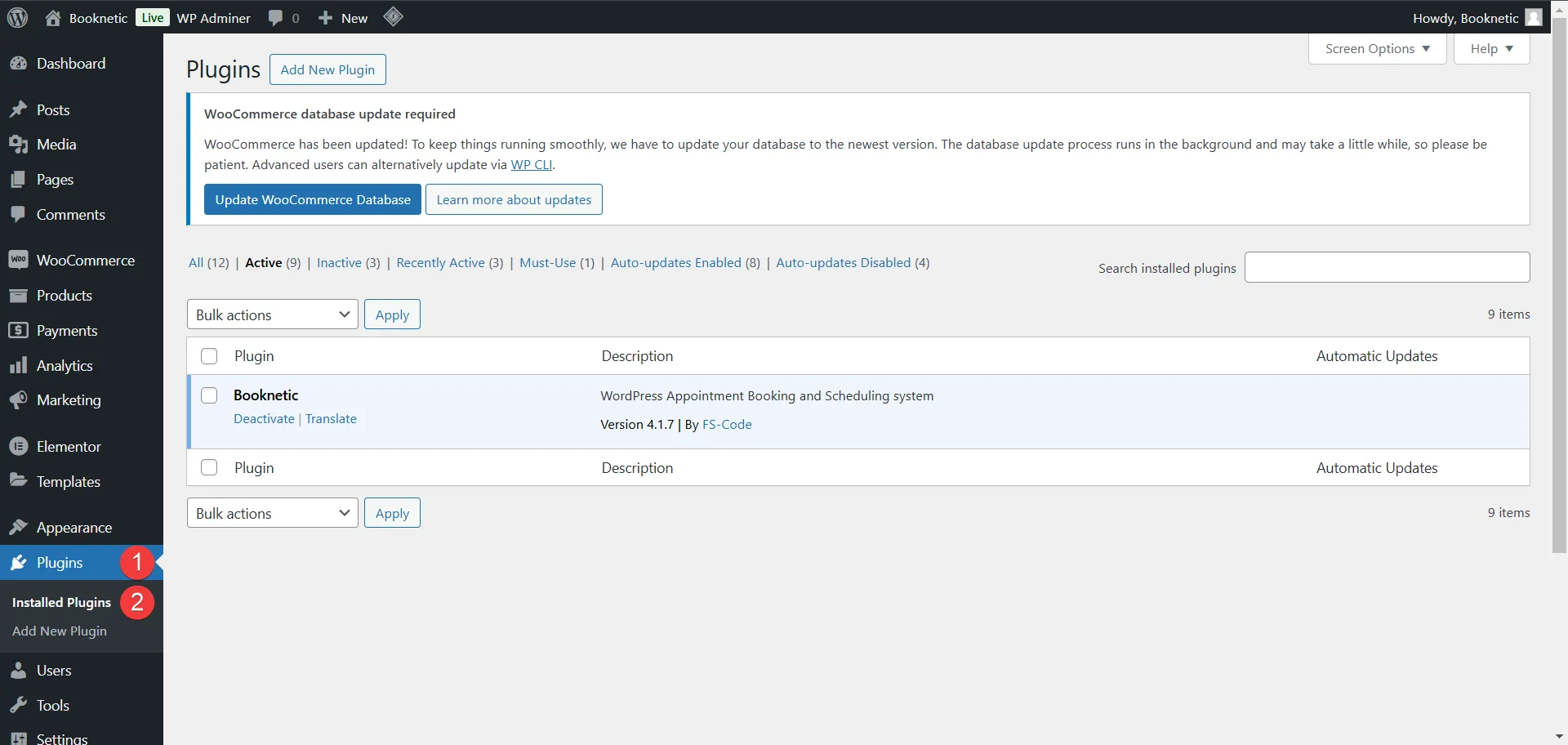Click the Payments dollar icon
1568x745 pixels.
tap(18, 330)
